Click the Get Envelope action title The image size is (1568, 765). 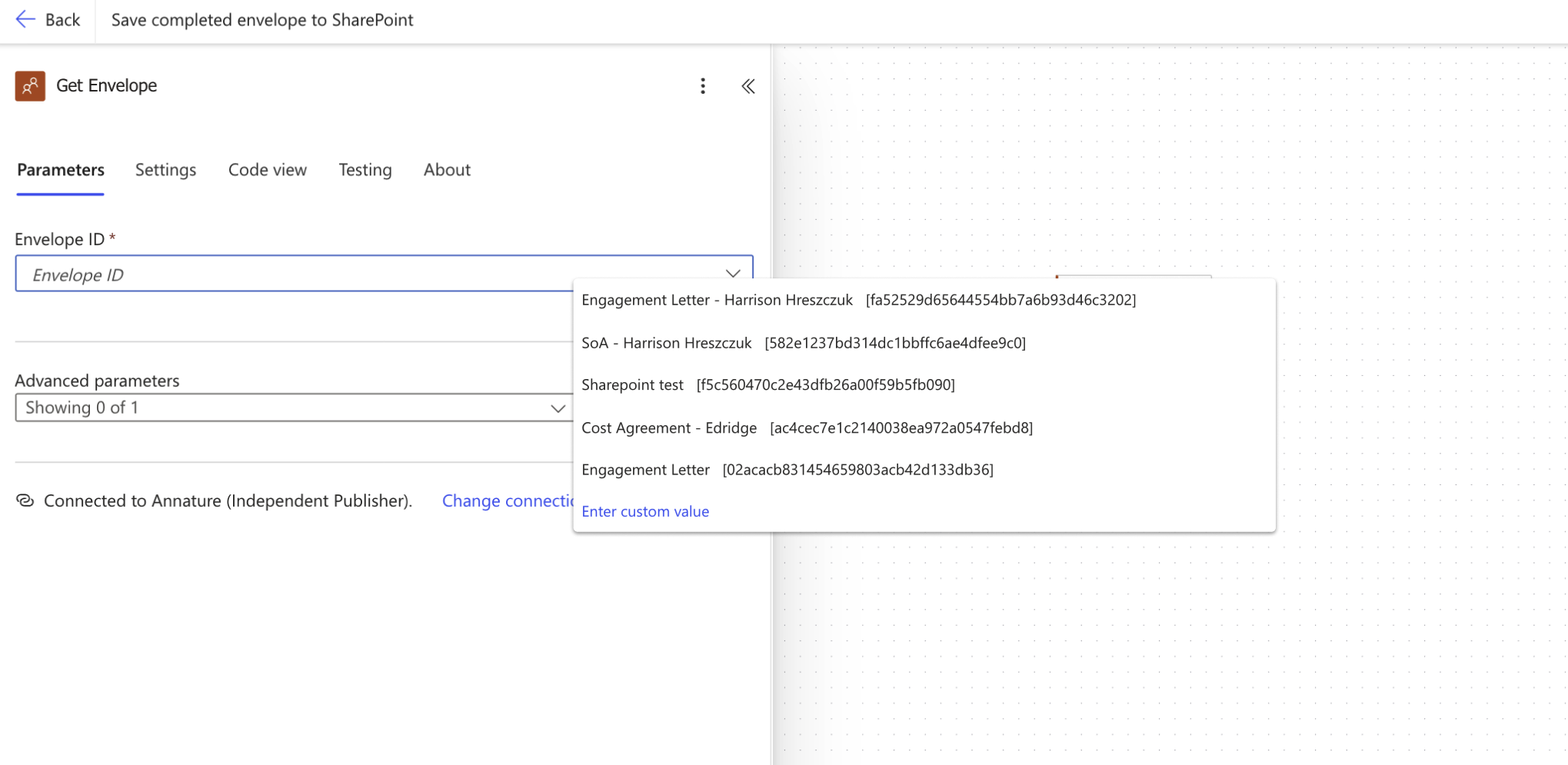point(107,85)
